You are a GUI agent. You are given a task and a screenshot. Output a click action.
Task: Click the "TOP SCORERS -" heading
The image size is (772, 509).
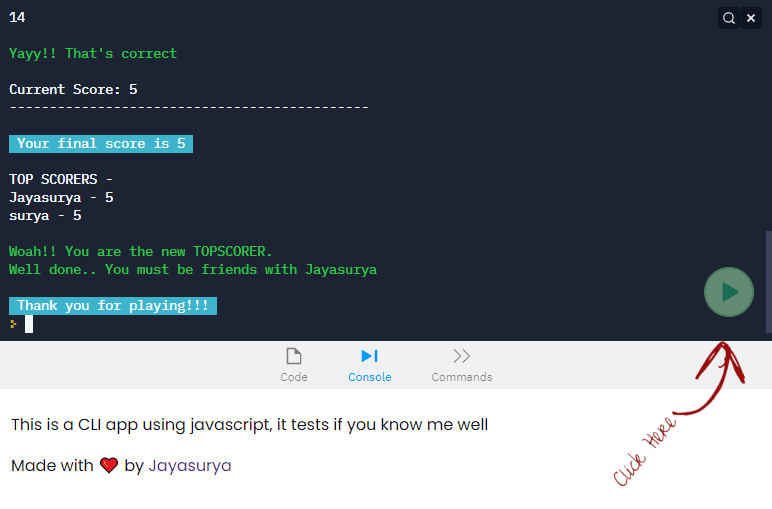click(61, 180)
